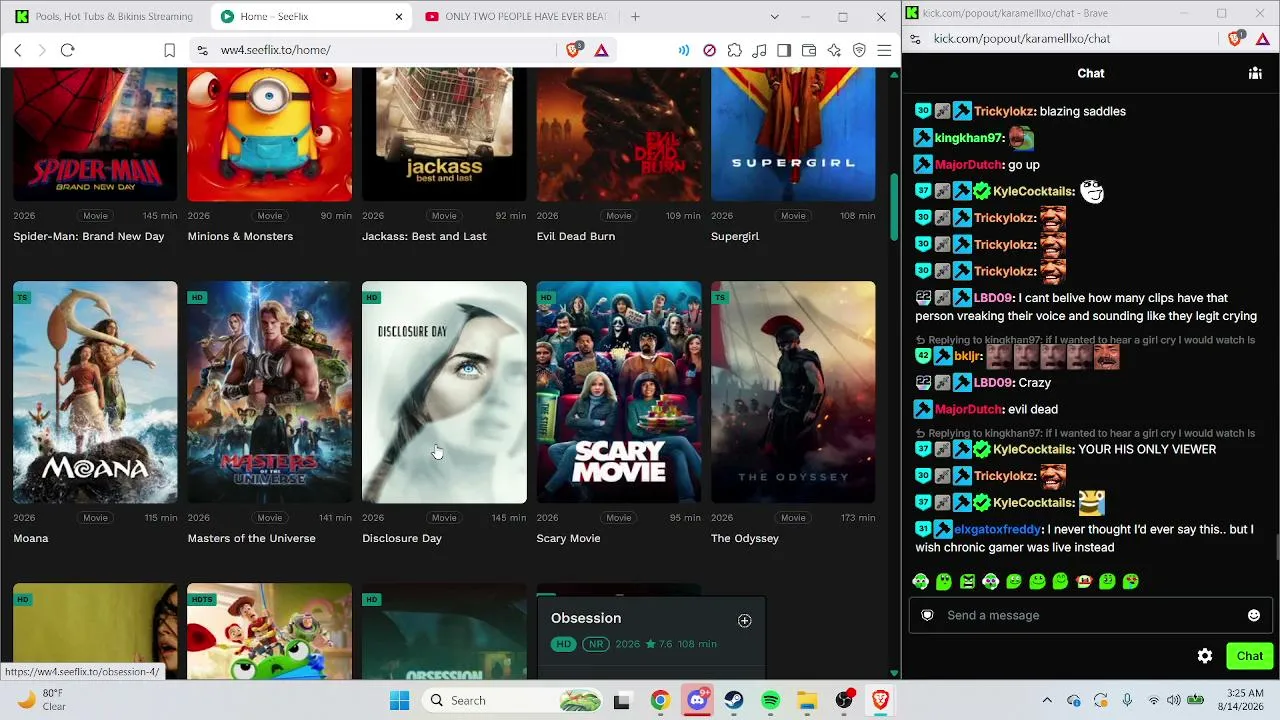This screenshot has width=1280, height=720.
Task: Open Steam from the taskbar
Action: pyautogui.click(x=734, y=700)
